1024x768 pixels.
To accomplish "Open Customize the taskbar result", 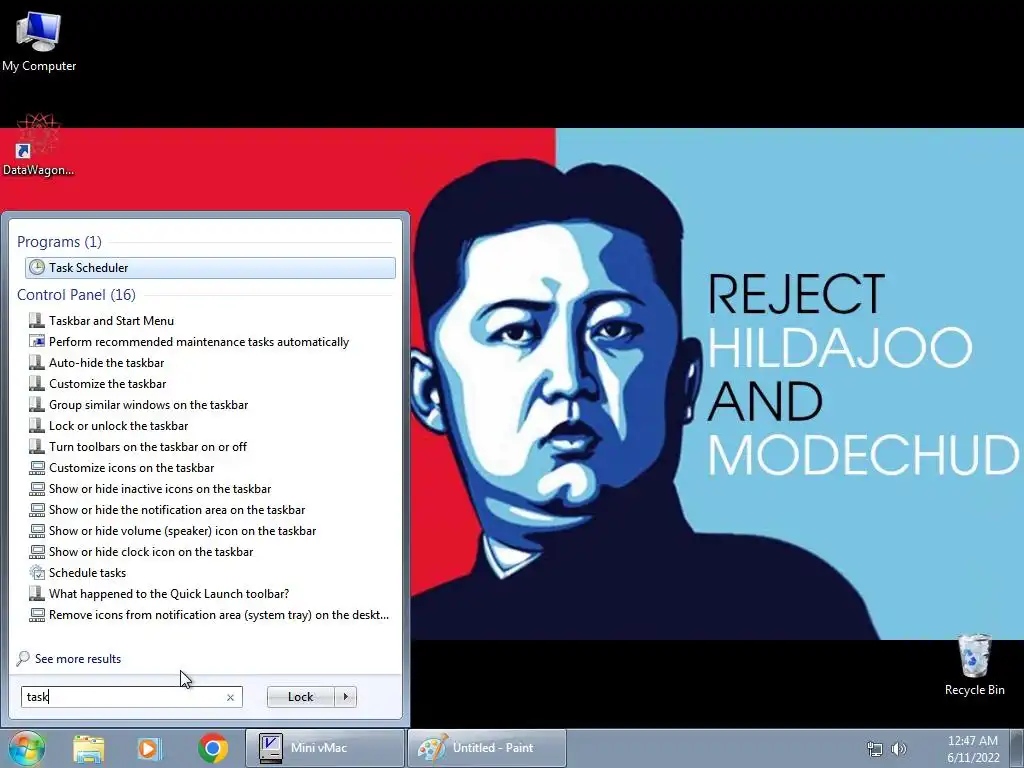I will [x=107, y=383].
